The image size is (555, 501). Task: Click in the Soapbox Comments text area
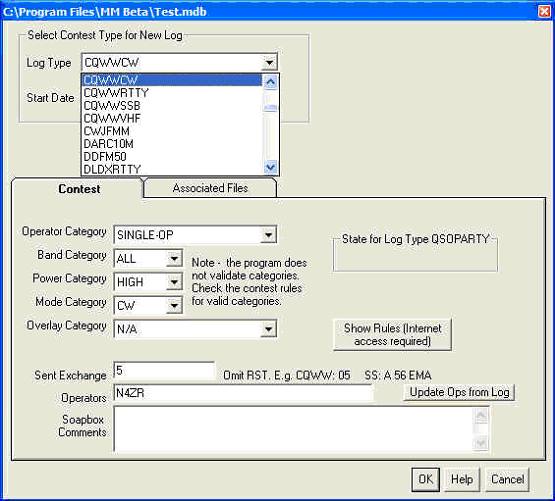(293, 429)
